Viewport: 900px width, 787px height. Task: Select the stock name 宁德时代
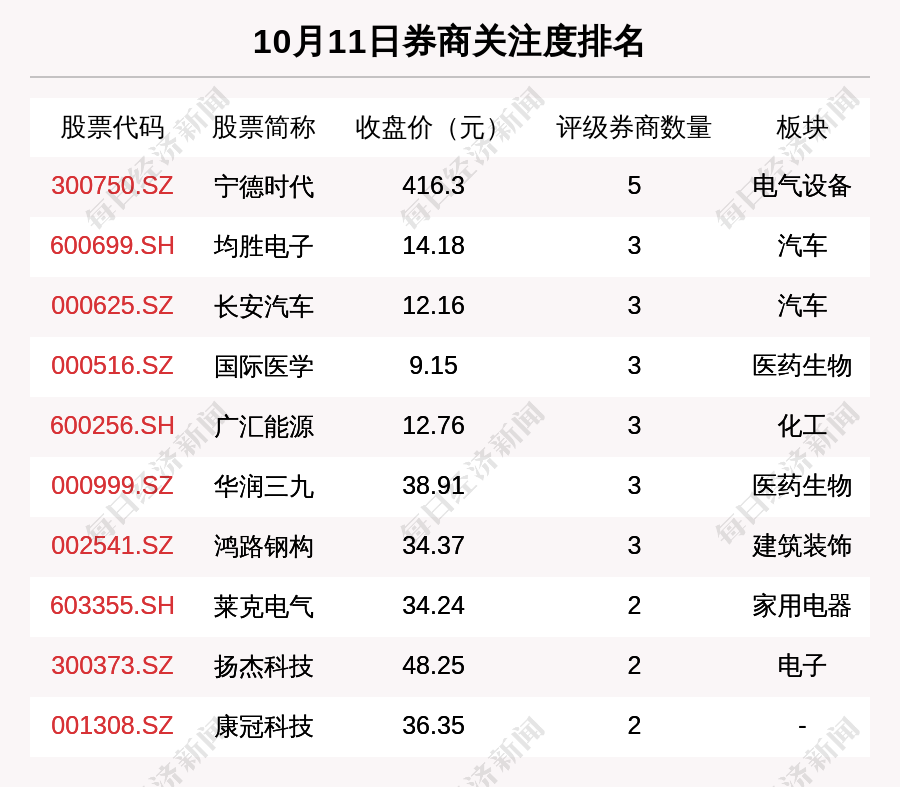(x=263, y=187)
